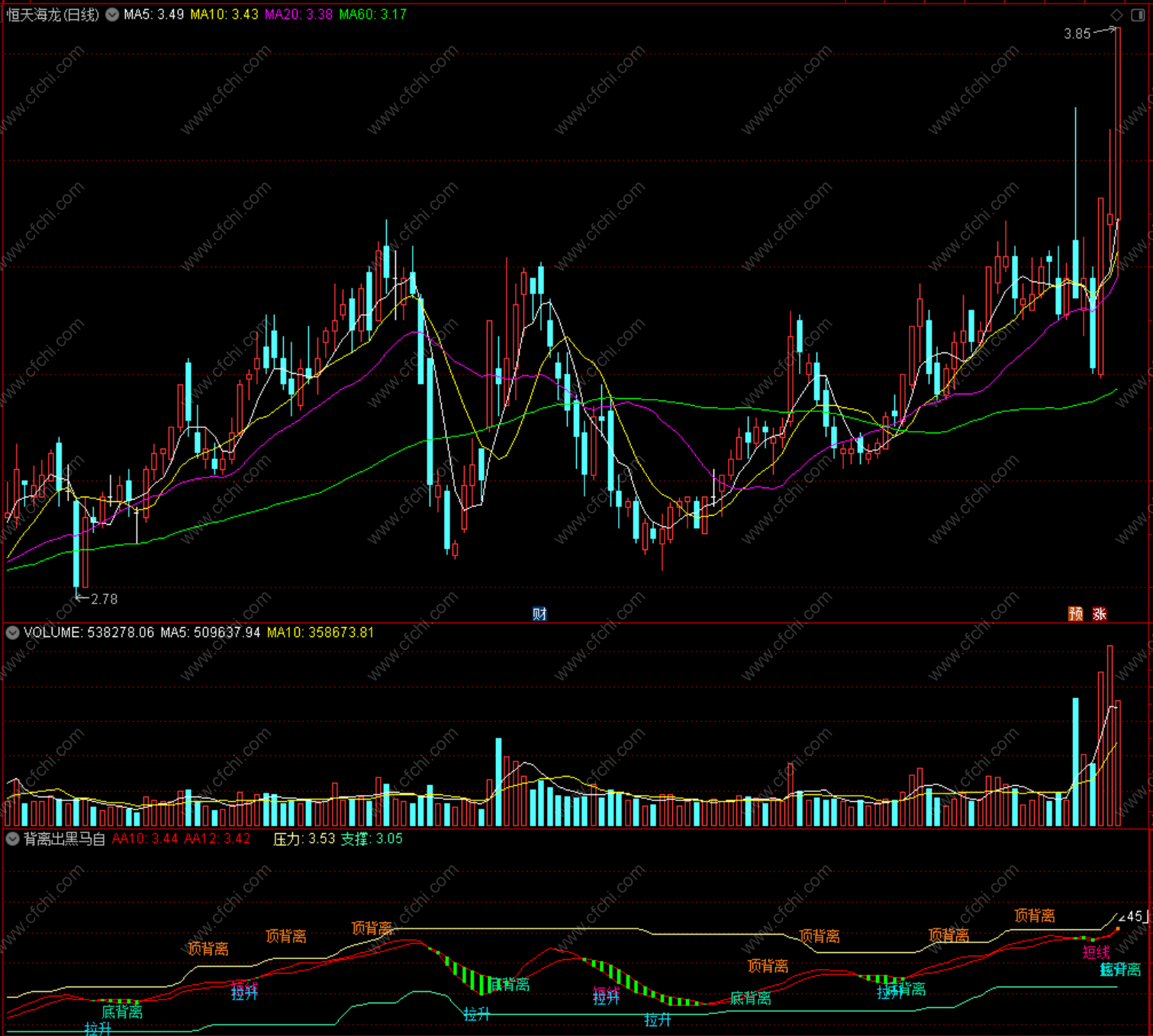Viewport: 1153px width, 1036px height.
Task: Click the diamond icon at chart top-right
Action: (1116, 14)
